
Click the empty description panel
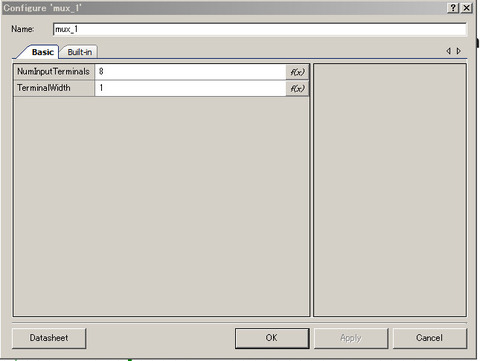pyautogui.click(x=390, y=190)
